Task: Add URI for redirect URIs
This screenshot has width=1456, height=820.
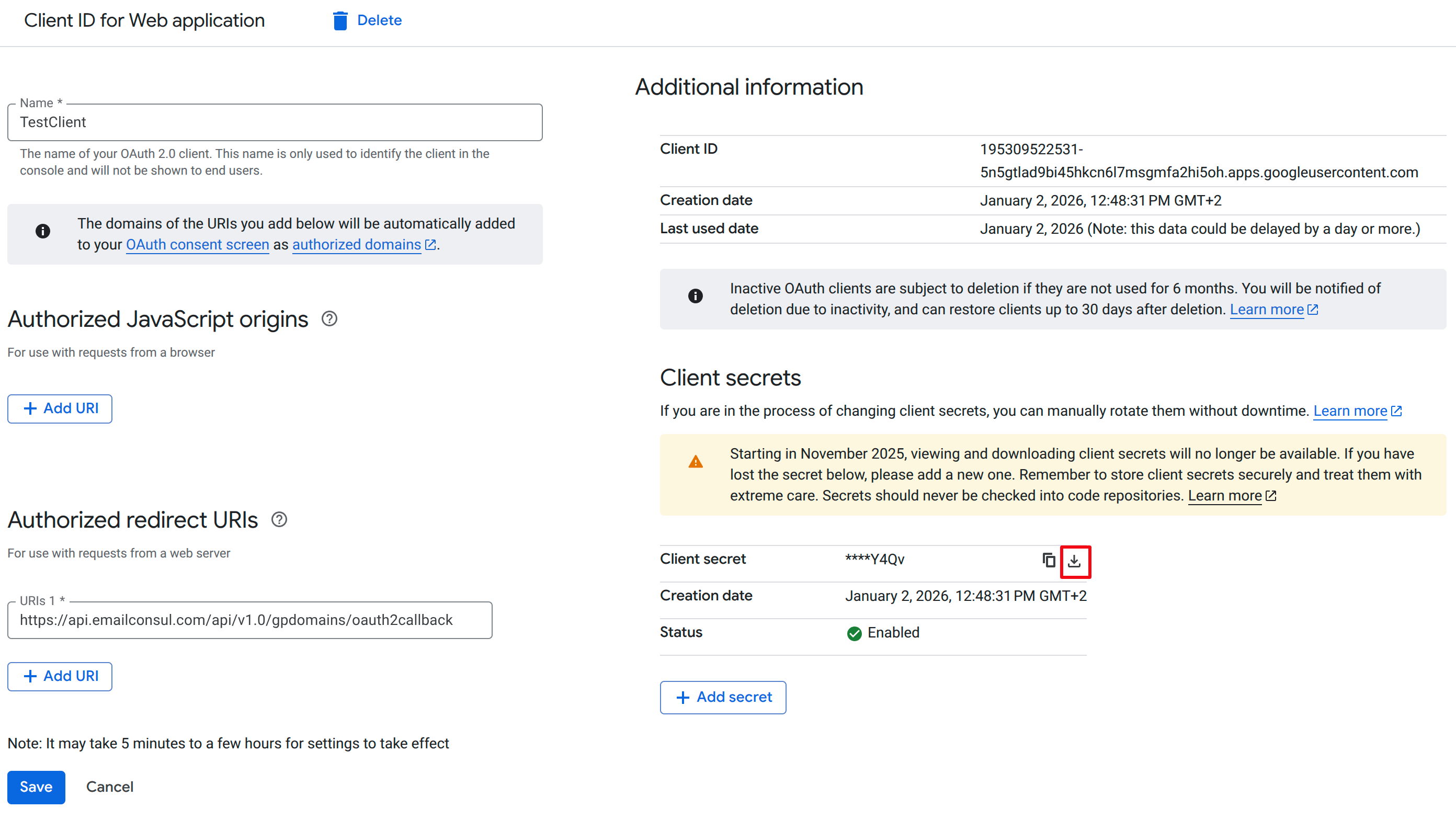Action: click(59, 676)
